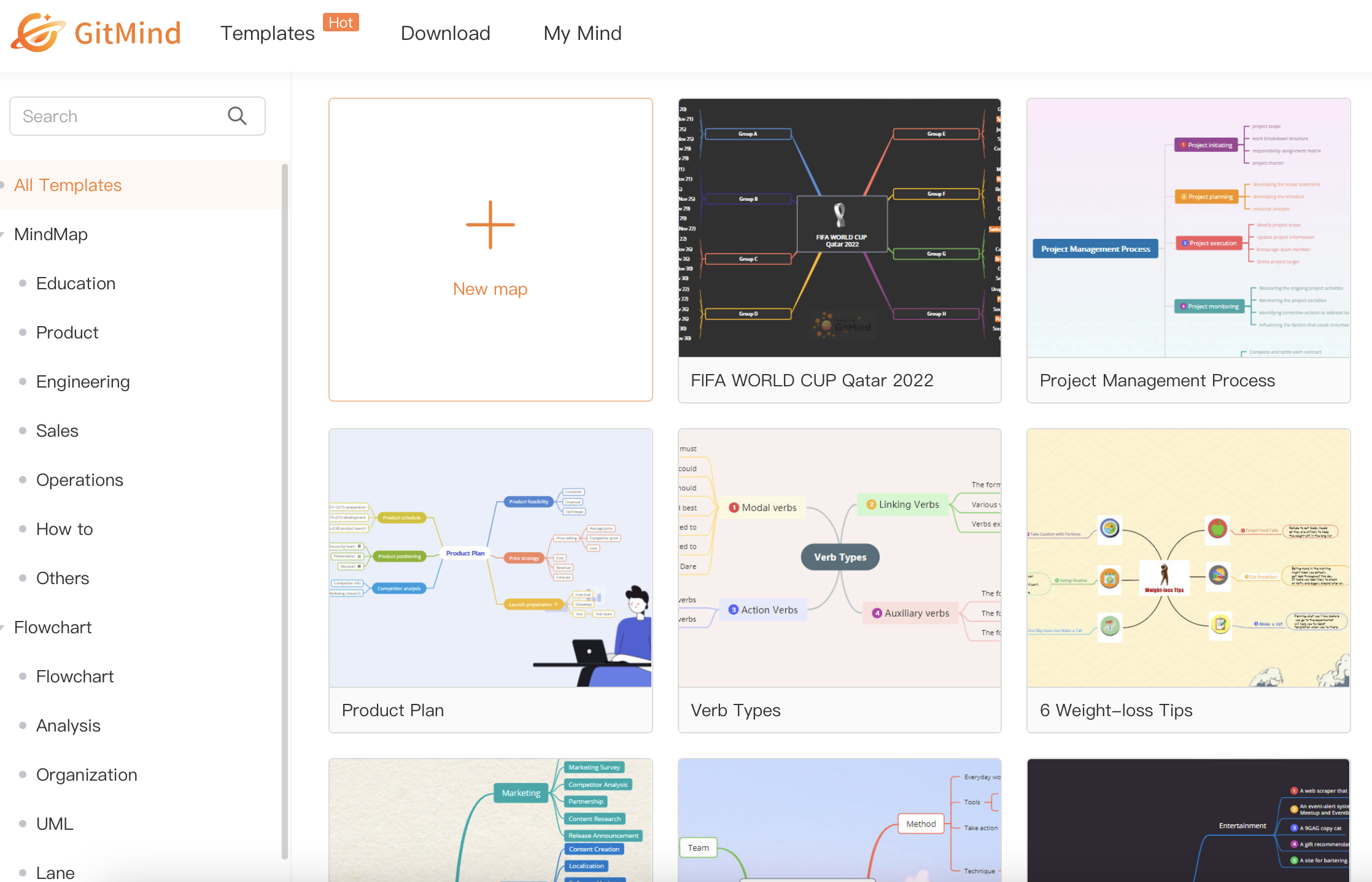This screenshot has height=882, width=1372.
Task: Open the Templates menu item
Action: 268,33
